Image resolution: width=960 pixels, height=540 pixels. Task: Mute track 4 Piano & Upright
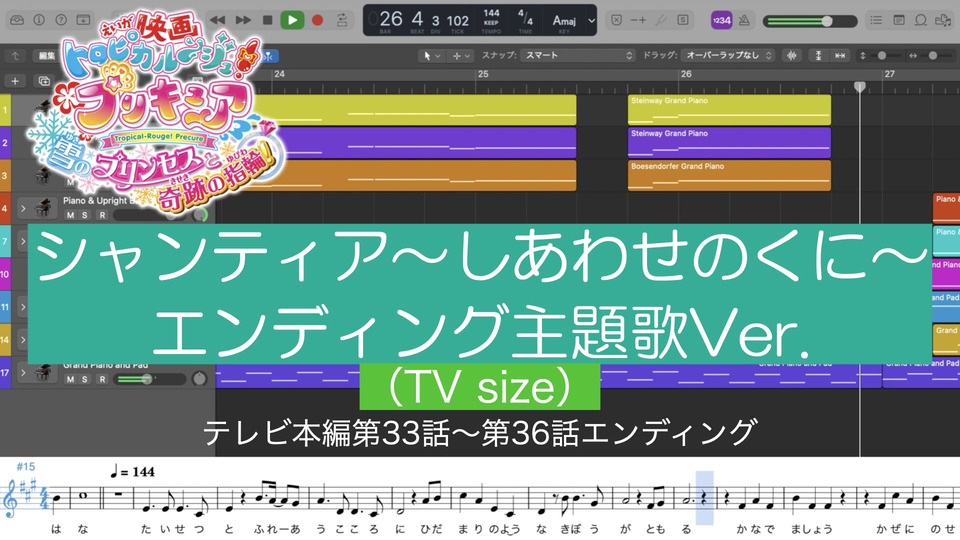coord(70,215)
